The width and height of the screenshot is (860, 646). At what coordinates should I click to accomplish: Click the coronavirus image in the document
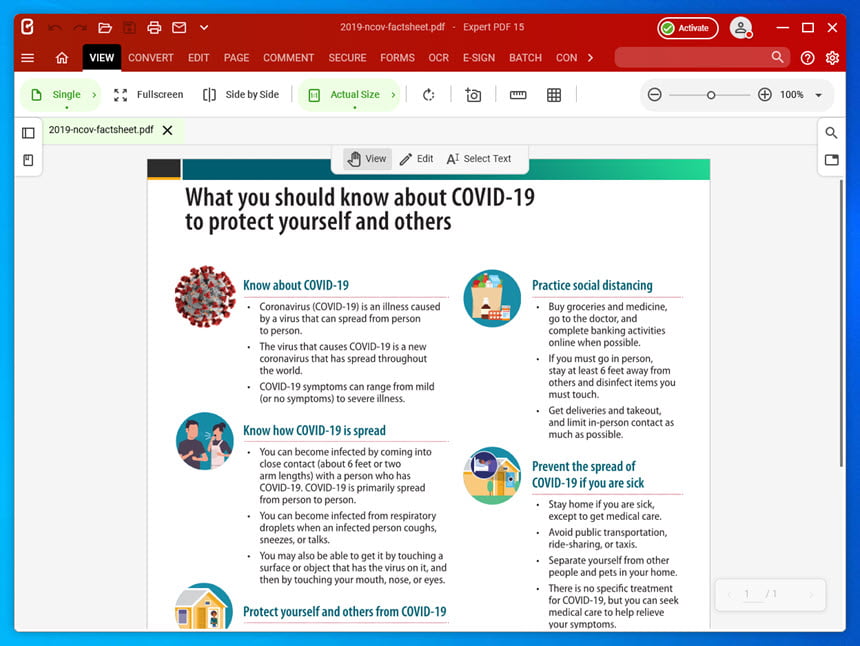tap(205, 296)
